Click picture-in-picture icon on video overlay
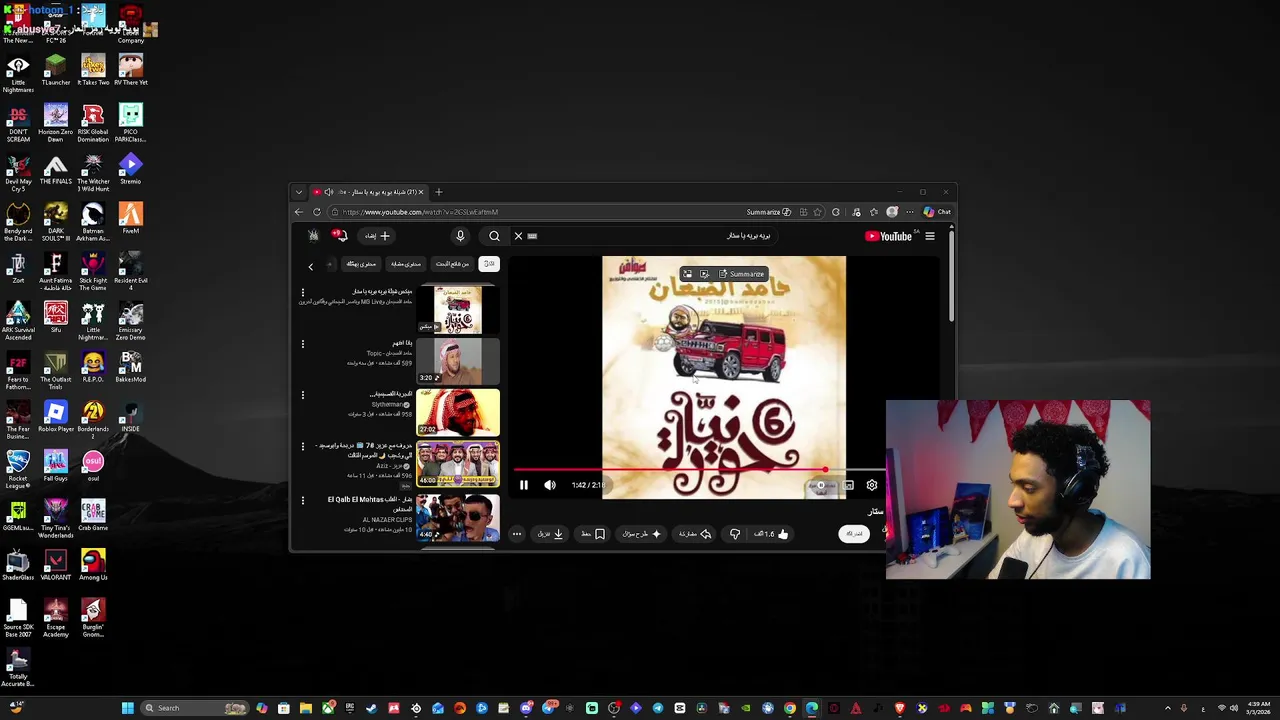The width and height of the screenshot is (1280, 720). [x=687, y=274]
